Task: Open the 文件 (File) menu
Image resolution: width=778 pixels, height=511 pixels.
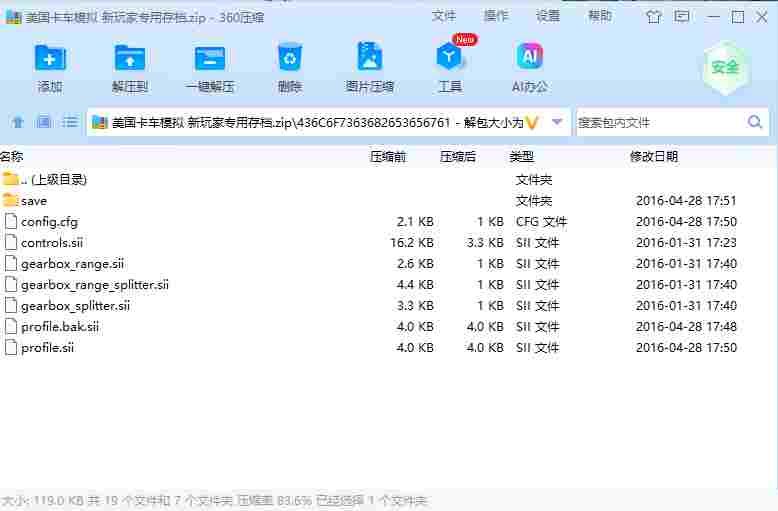Action: 444,16
